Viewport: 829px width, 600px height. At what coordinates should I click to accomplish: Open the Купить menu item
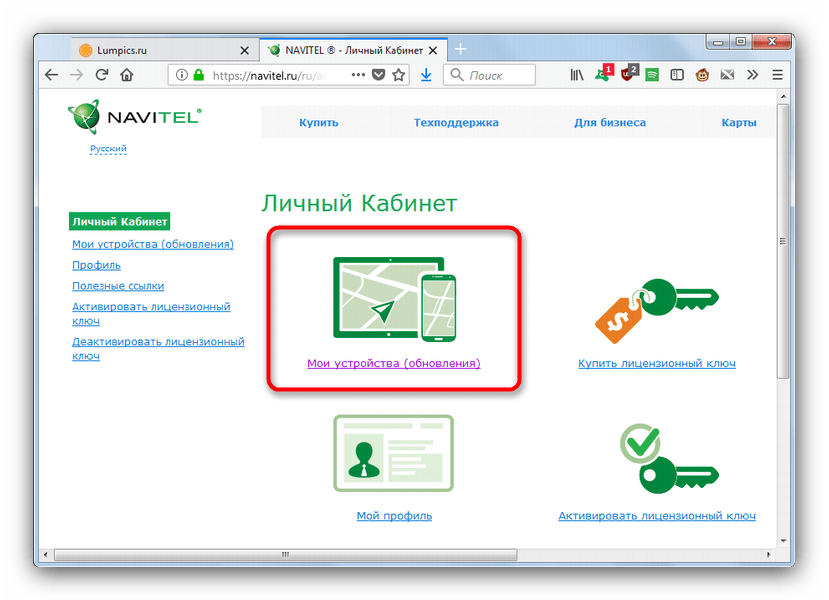tap(318, 123)
